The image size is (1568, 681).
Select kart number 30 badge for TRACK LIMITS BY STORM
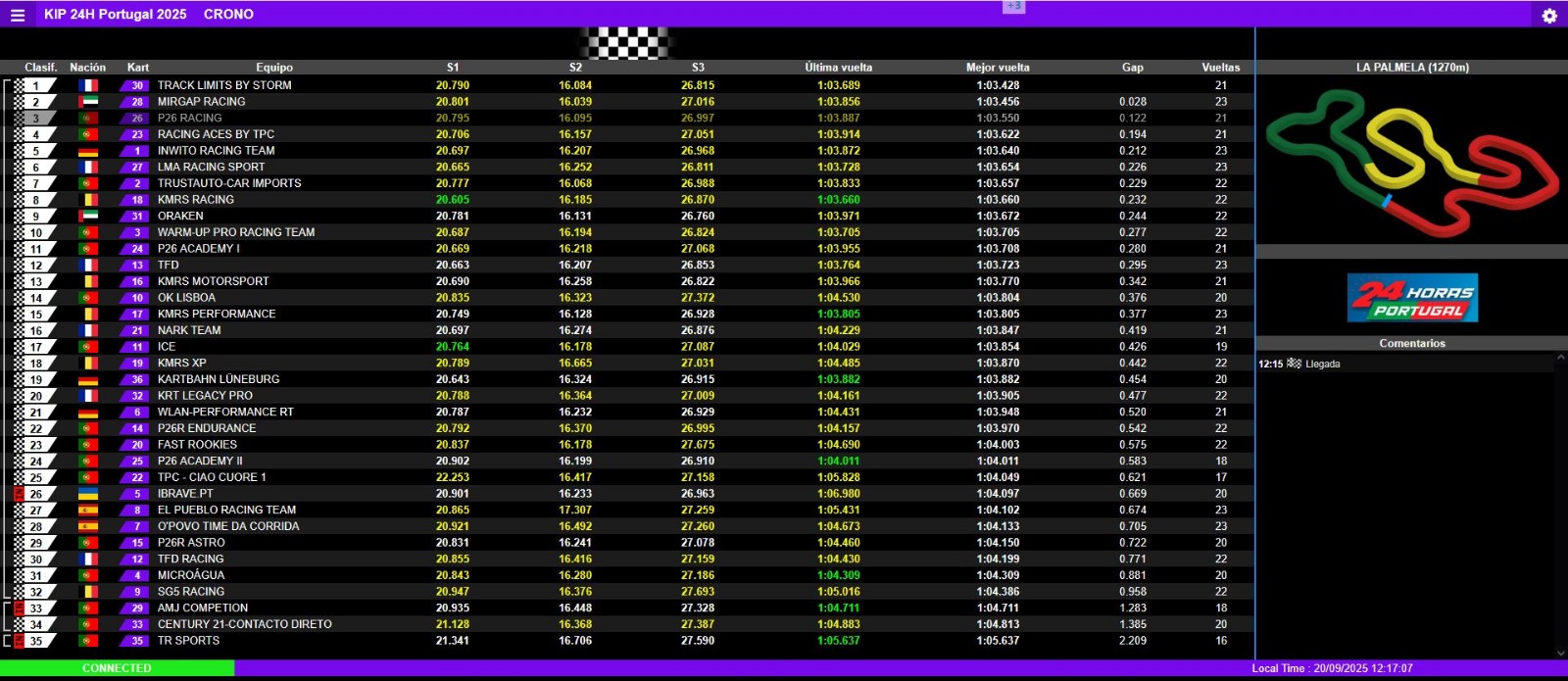tap(135, 85)
